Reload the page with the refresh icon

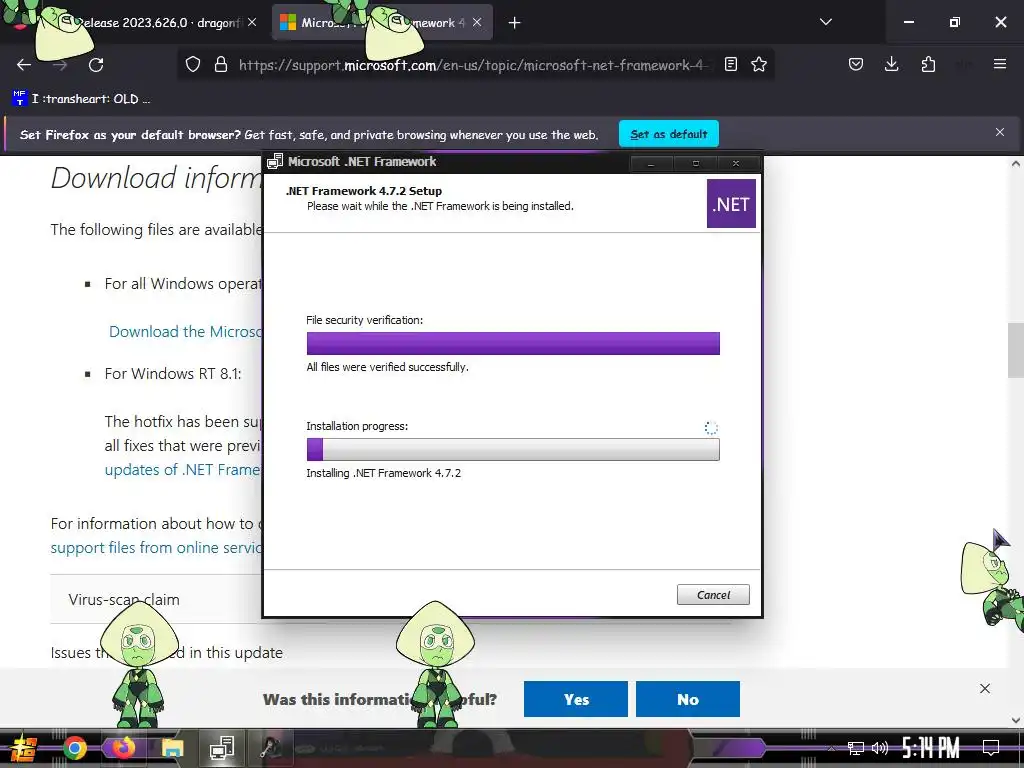[96, 65]
